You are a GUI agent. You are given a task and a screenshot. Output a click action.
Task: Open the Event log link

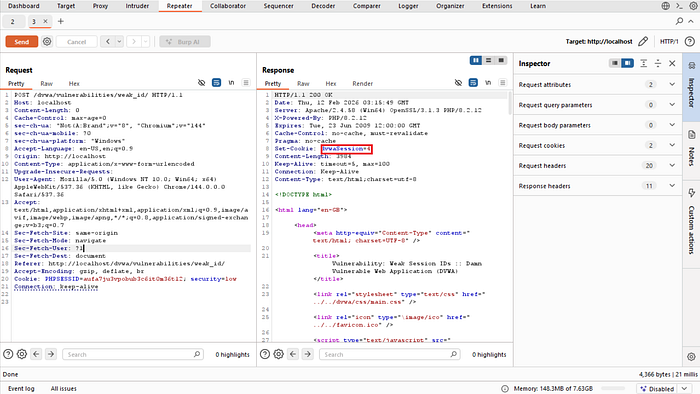21,389
